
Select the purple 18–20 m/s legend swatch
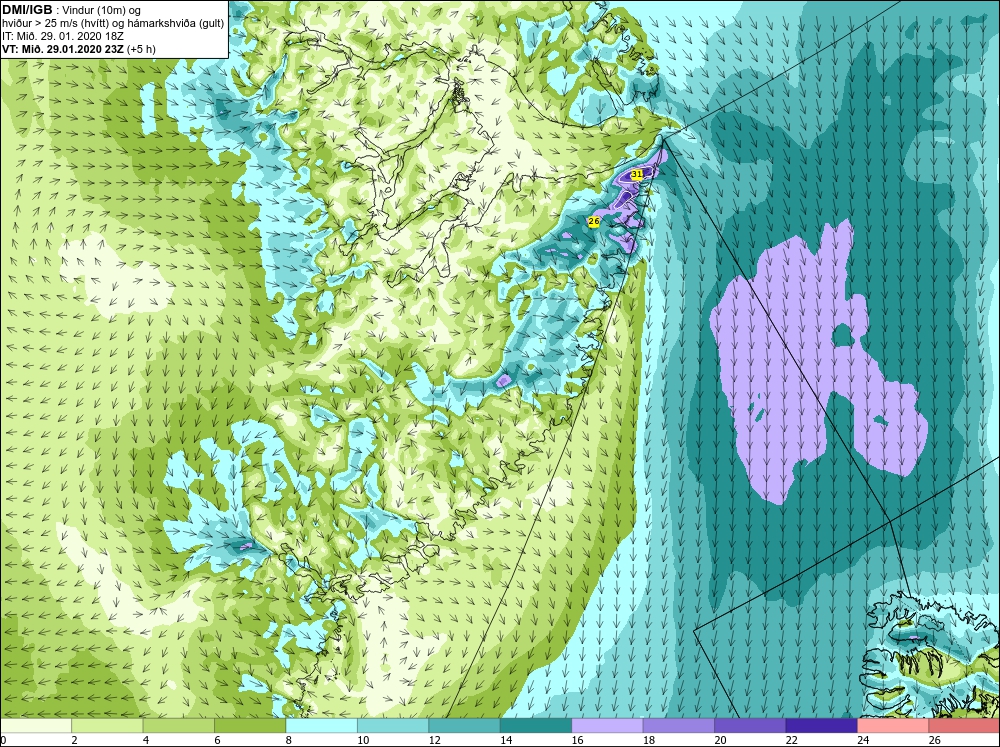679,725
